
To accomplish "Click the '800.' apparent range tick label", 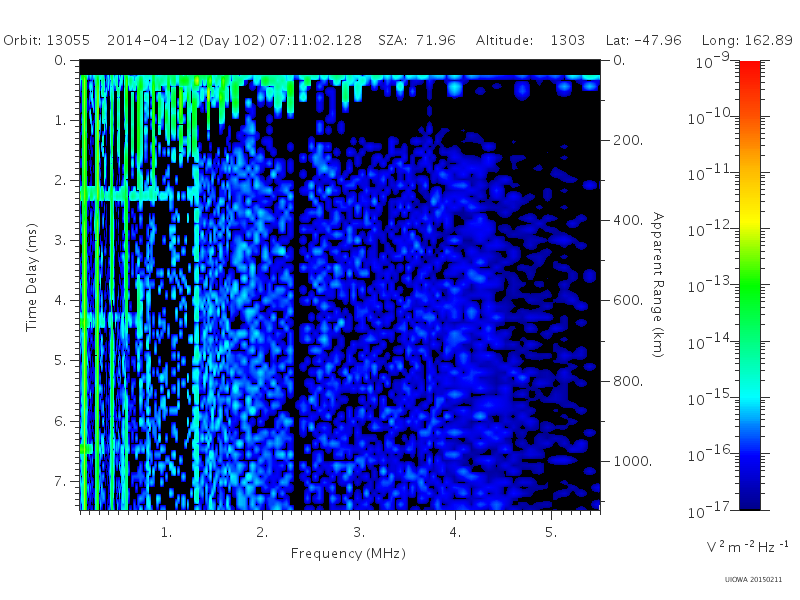I will (628, 381).
